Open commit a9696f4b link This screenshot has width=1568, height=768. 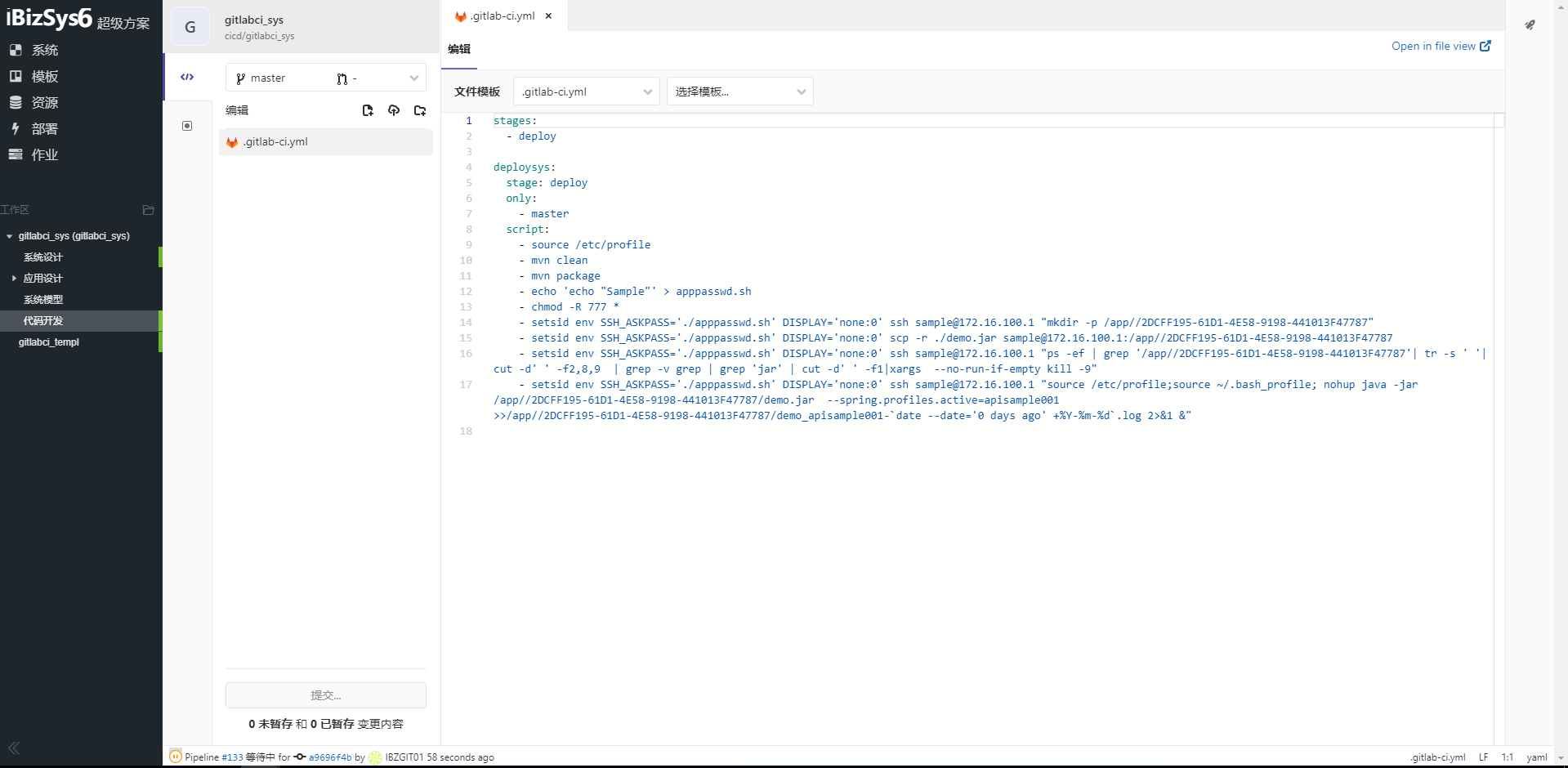(330, 757)
